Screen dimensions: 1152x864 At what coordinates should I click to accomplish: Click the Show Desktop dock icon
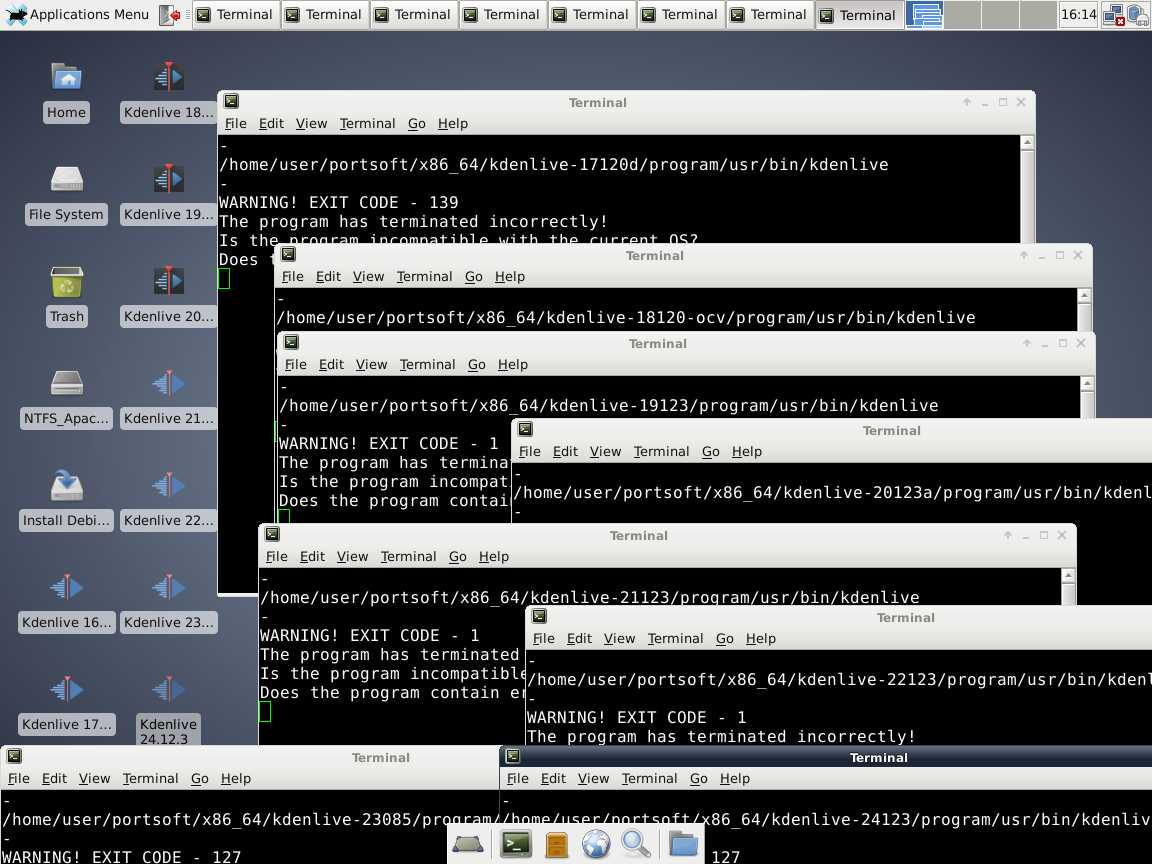point(467,844)
